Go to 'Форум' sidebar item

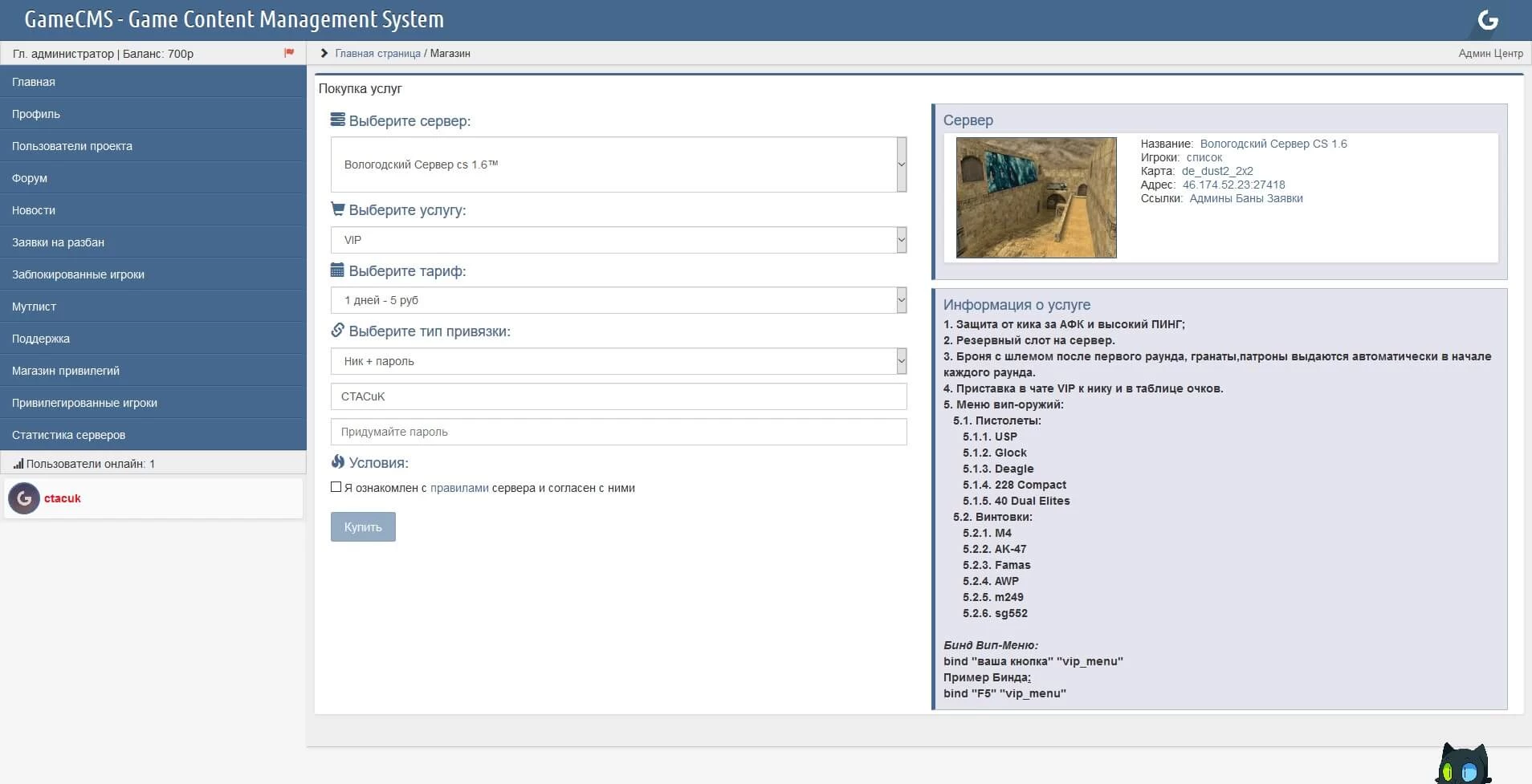pyautogui.click(x=30, y=178)
